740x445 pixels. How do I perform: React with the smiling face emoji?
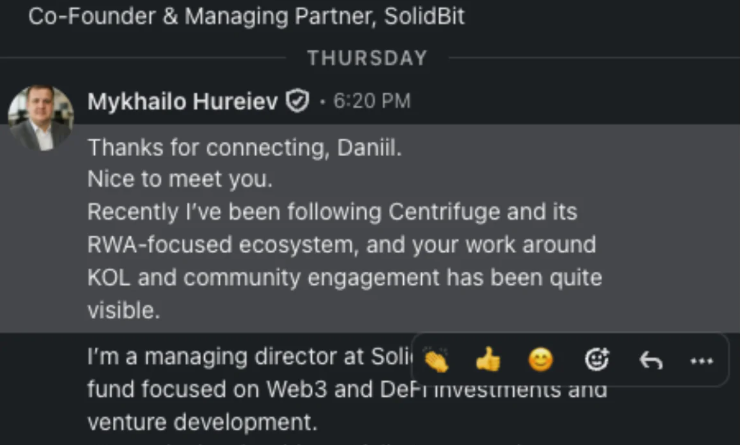541,360
